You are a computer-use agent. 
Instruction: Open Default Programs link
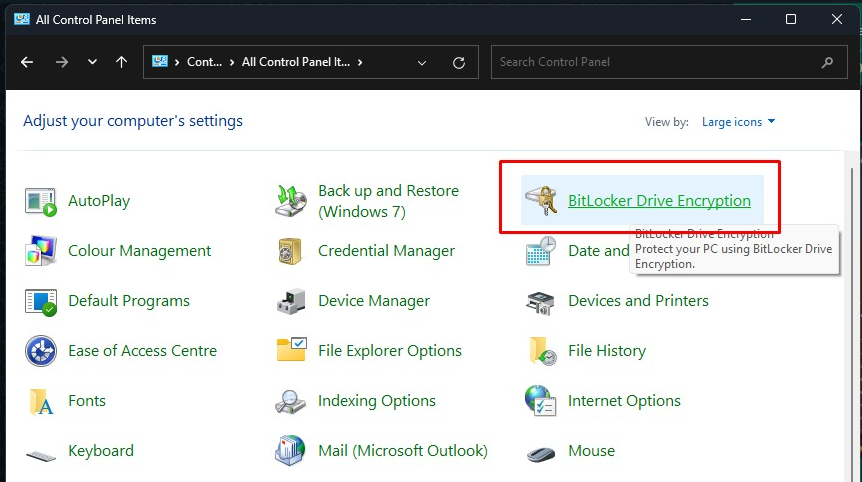coord(129,301)
